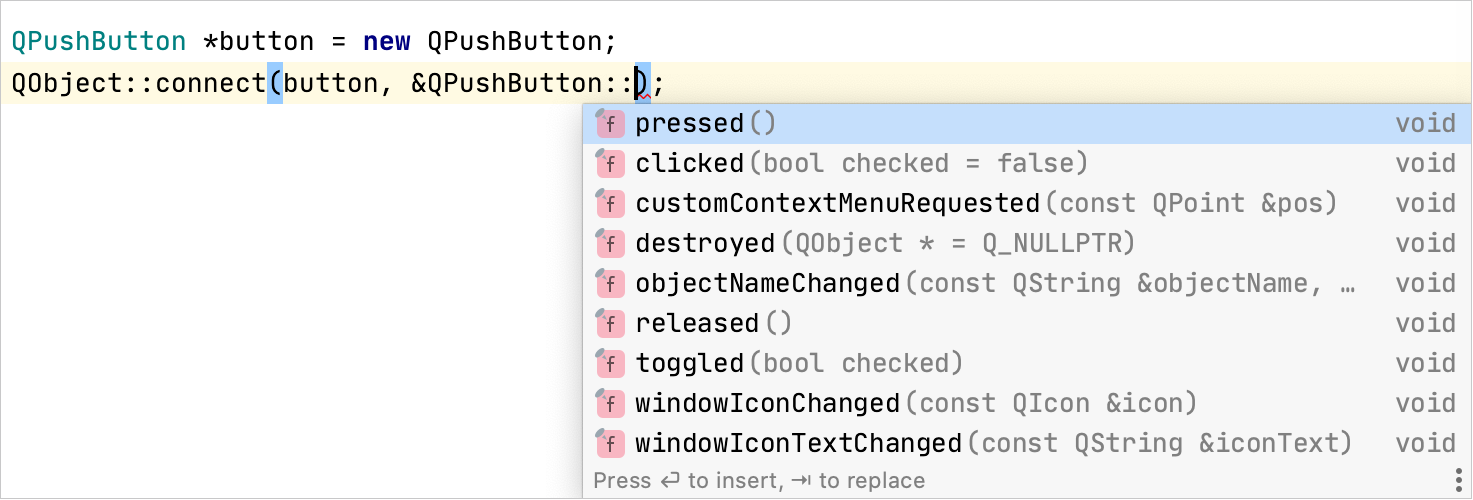This screenshot has height=500, width=1473.
Task: Select the windowIconChanged completion item
Action: (x=768, y=404)
